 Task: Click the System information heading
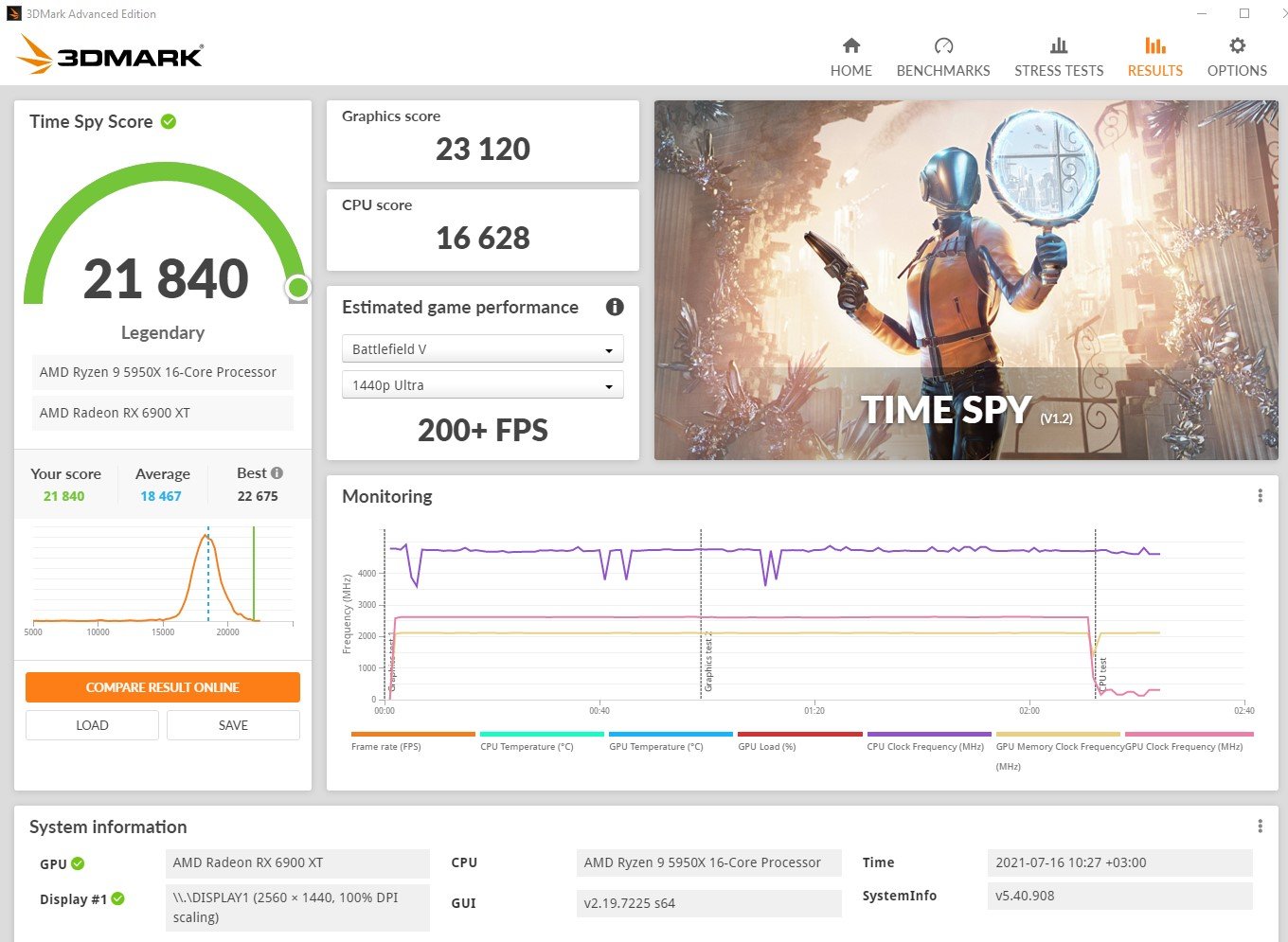[x=108, y=826]
